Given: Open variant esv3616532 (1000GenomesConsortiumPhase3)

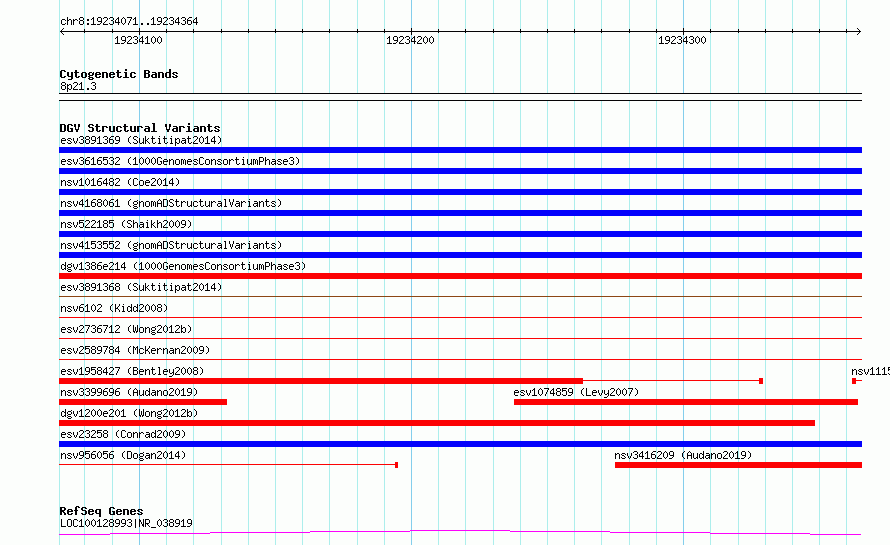Looking at the screenshot, I should pos(180,161).
